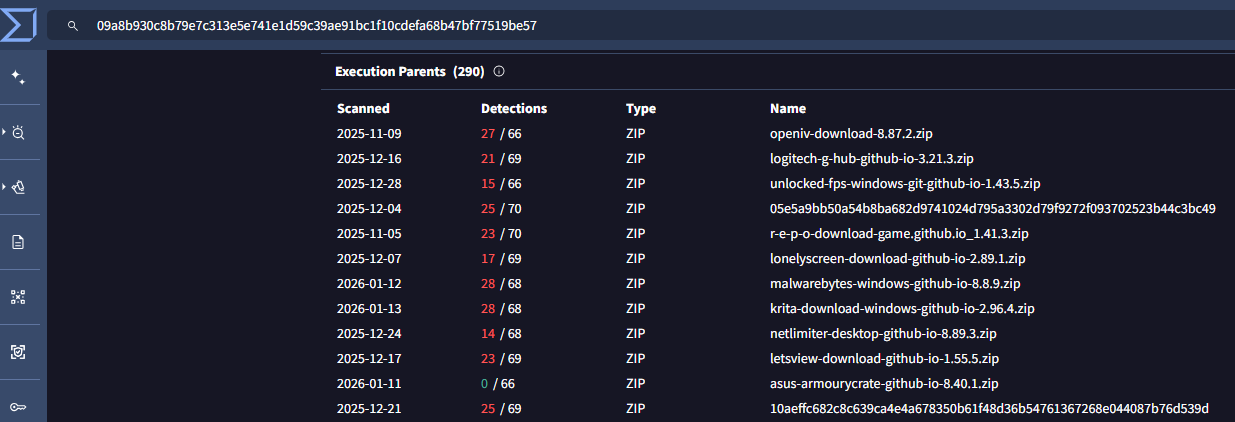Click the Type column header
Viewport: 1235px width, 422px height.
point(641,109)
